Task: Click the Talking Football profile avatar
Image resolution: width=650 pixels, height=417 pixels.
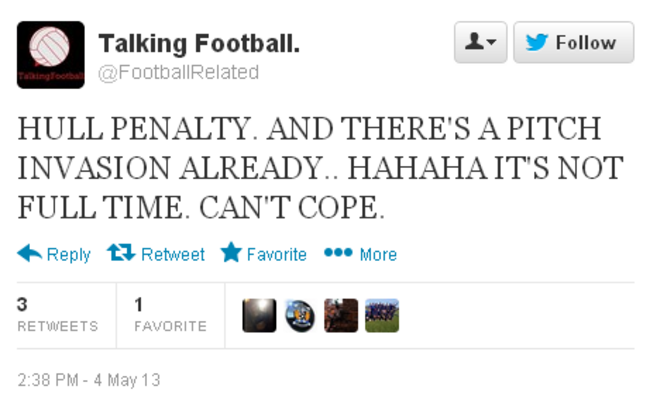Action: coord(50,55)
